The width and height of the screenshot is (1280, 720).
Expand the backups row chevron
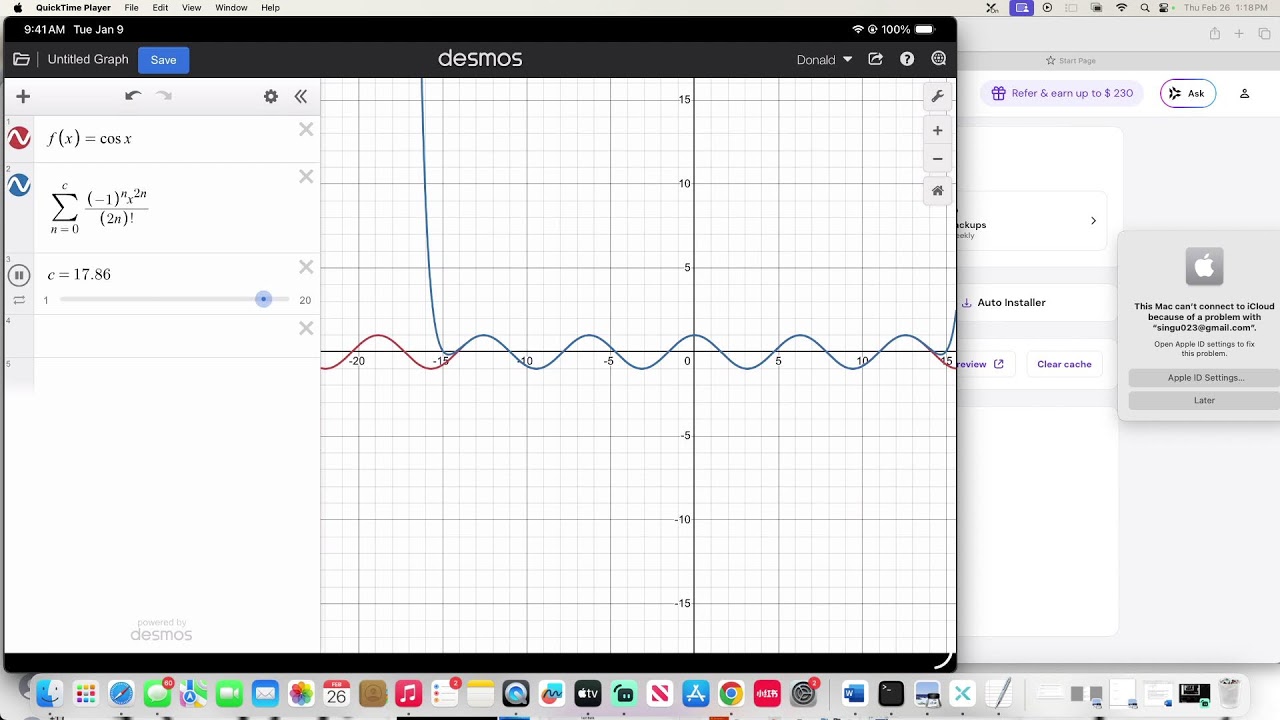click(1093, 221)
